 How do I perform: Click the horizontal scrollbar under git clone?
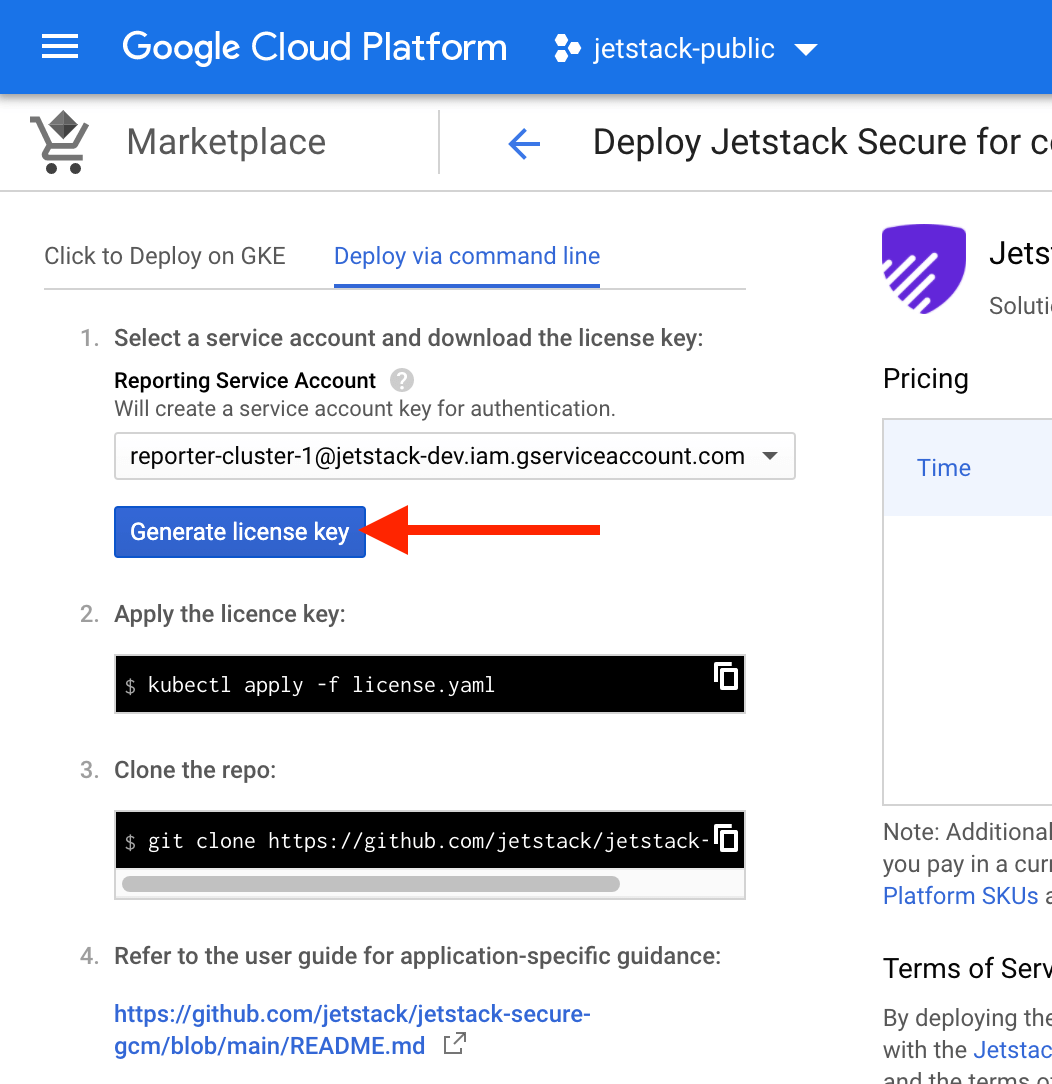click(370, 884)
